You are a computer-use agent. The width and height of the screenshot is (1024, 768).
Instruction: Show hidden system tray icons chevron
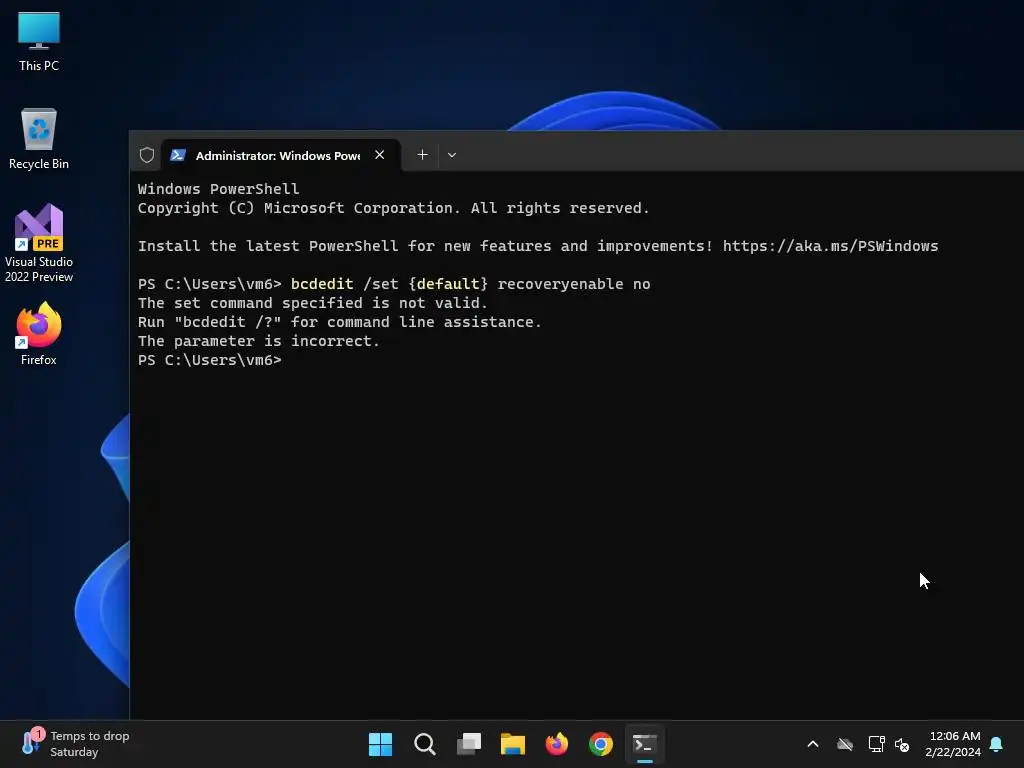point(813,744)
